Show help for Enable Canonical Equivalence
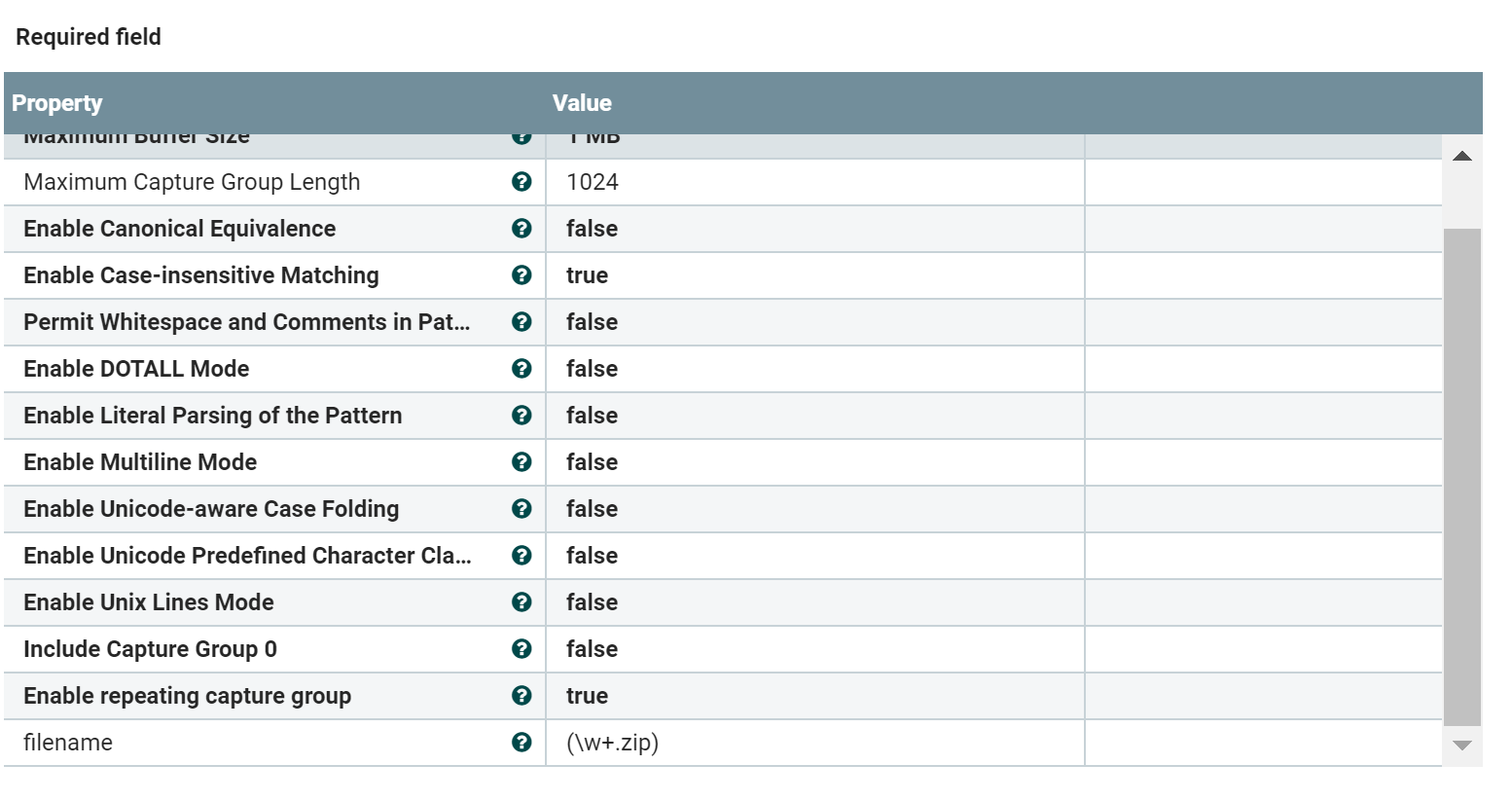This screenshot has width=1512, height=801. click(522, 229)
